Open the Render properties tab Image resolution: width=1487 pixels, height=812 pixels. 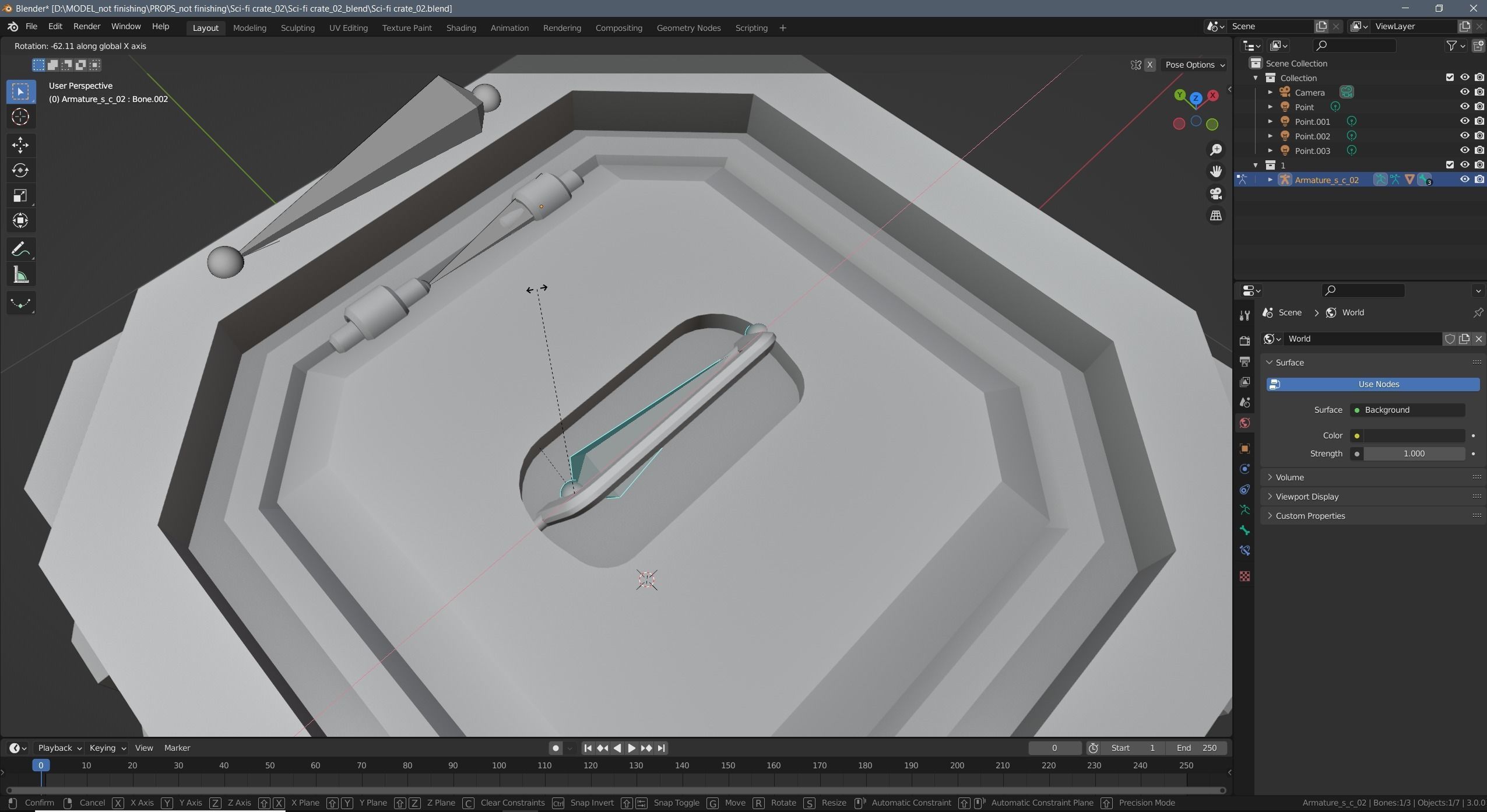coord(1245,341)
